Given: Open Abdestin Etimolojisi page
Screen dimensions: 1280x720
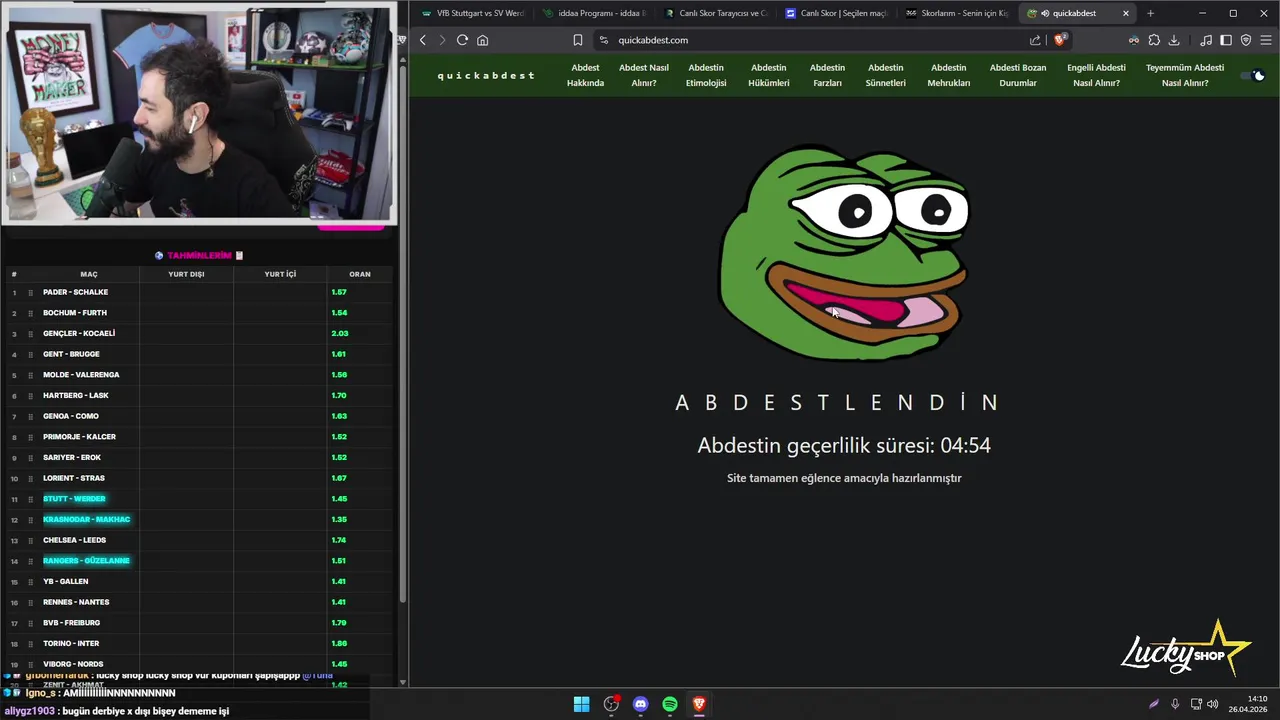Looking at the screenshot, I should 706,75.
